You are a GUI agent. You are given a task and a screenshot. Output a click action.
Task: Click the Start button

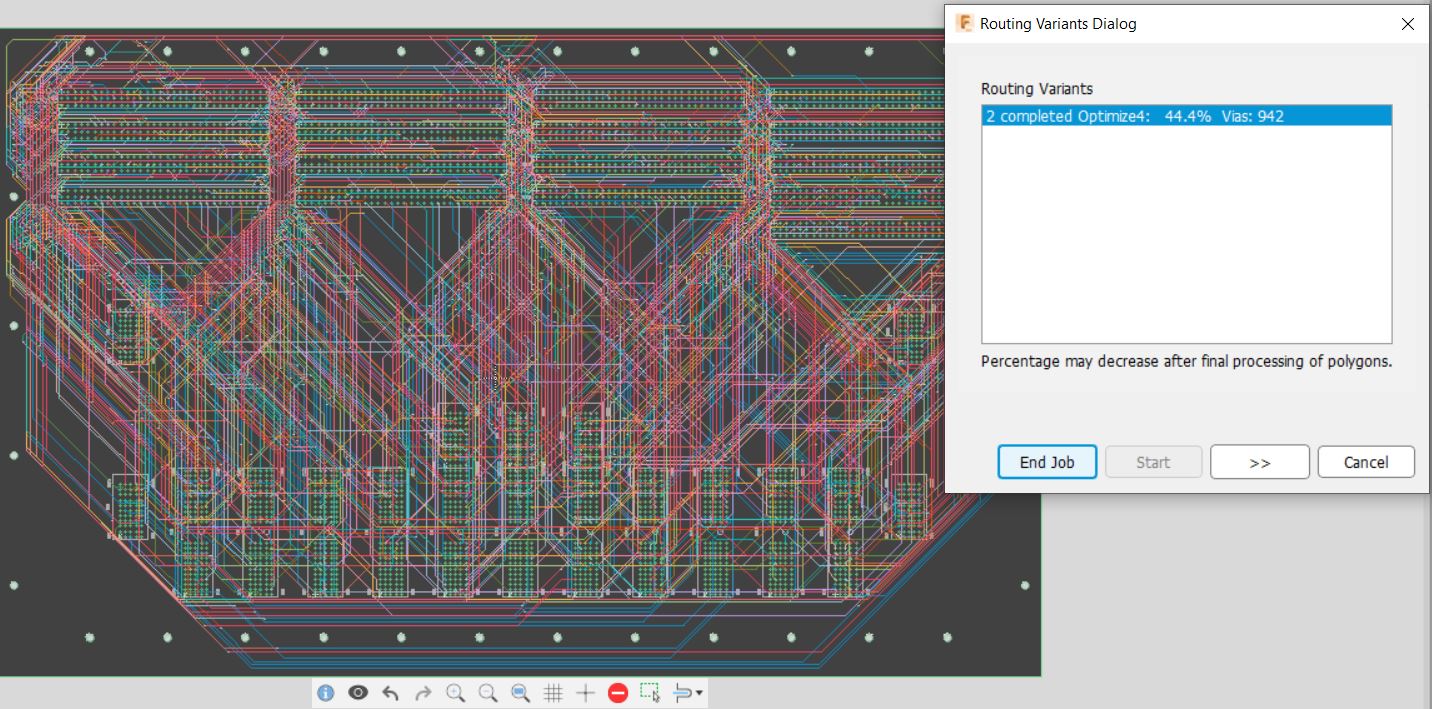(x=1153, y=461)
